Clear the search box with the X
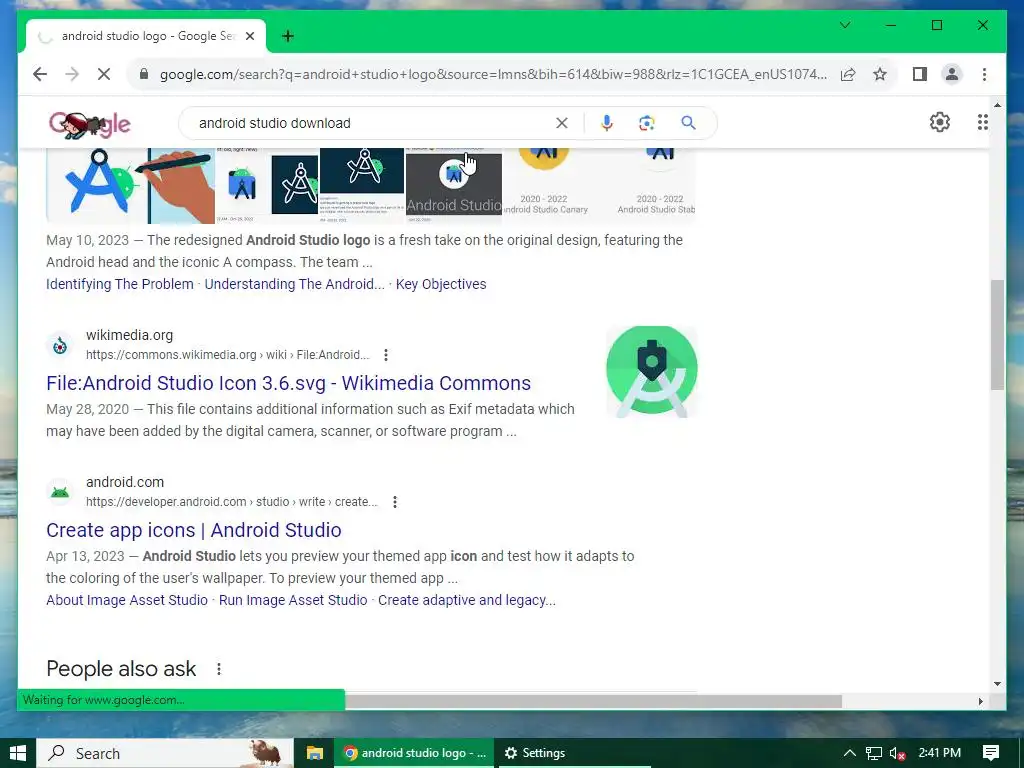The image size is (1024, 768). tap(562, 123)
